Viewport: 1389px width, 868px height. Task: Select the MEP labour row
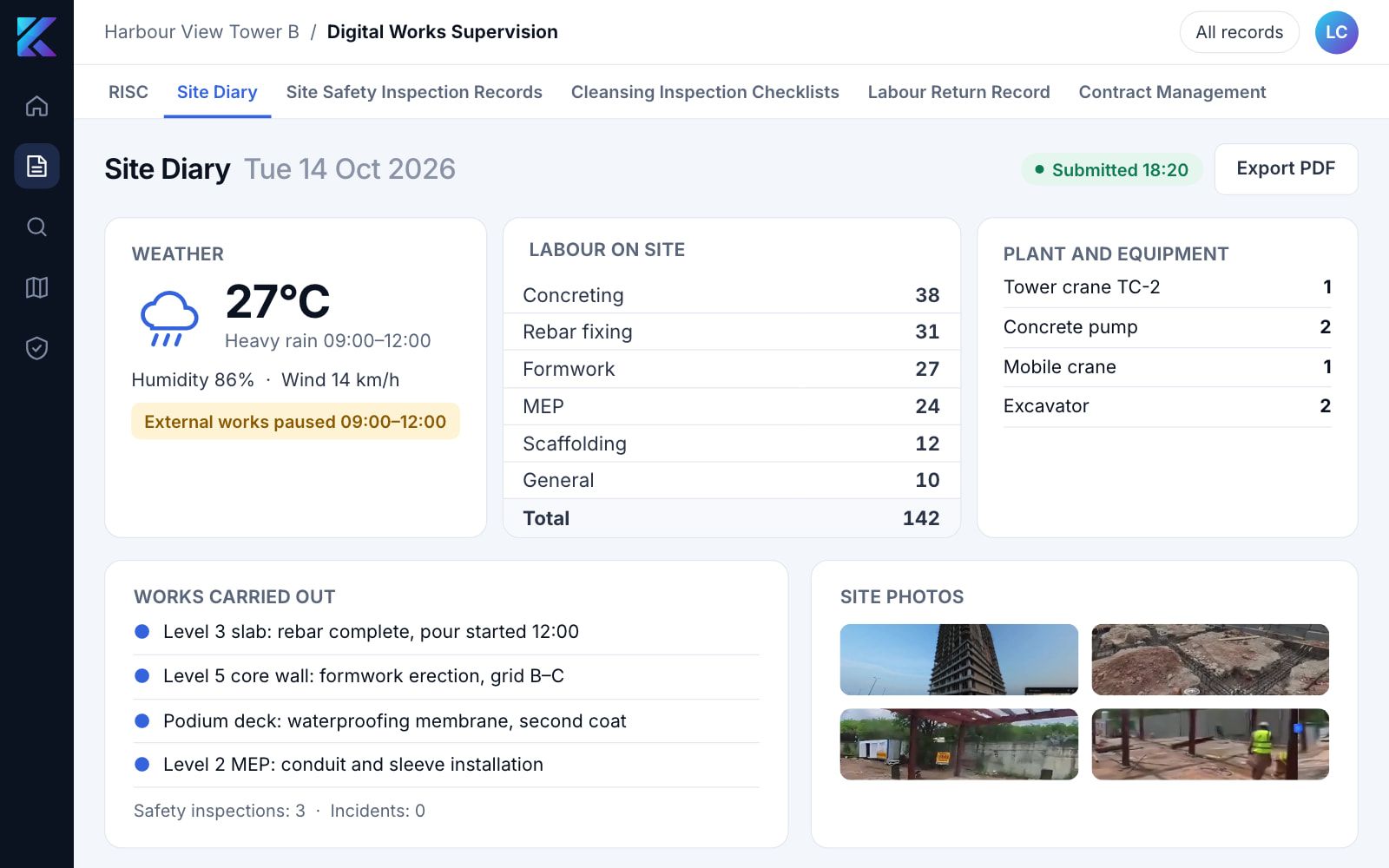(732, 406)
